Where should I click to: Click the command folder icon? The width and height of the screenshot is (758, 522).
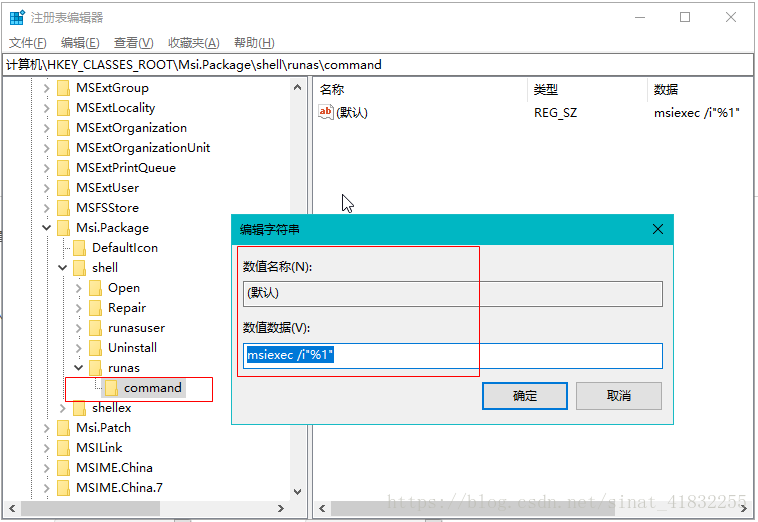(111, 388)
